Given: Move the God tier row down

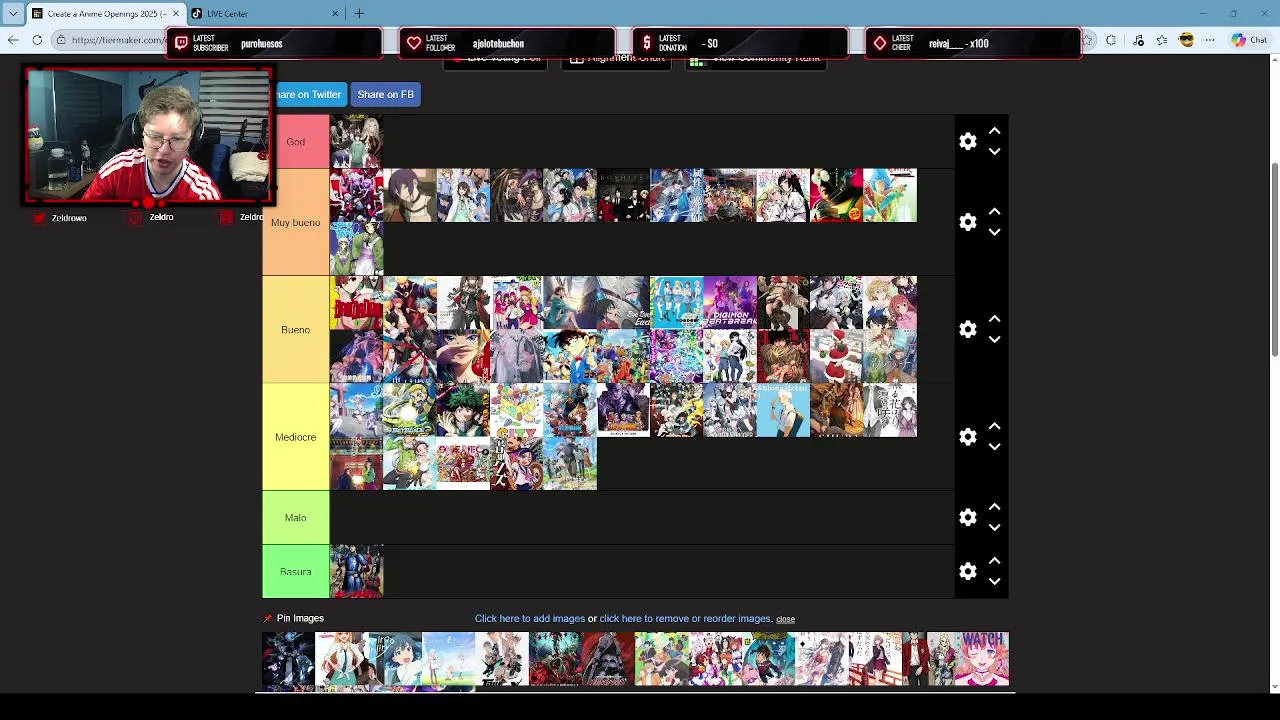Looking at the screenshot, I should (x=994, y=152).
